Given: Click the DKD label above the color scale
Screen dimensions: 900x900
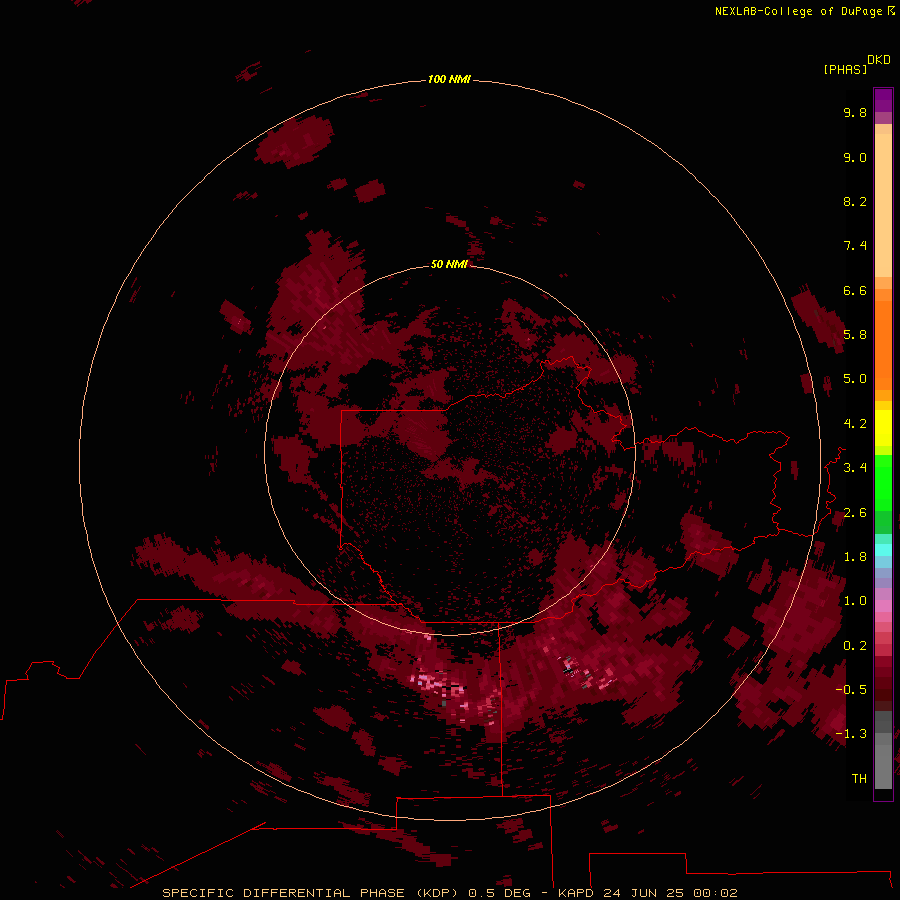Looking at the screenshot, I should [x=879, y=60].
